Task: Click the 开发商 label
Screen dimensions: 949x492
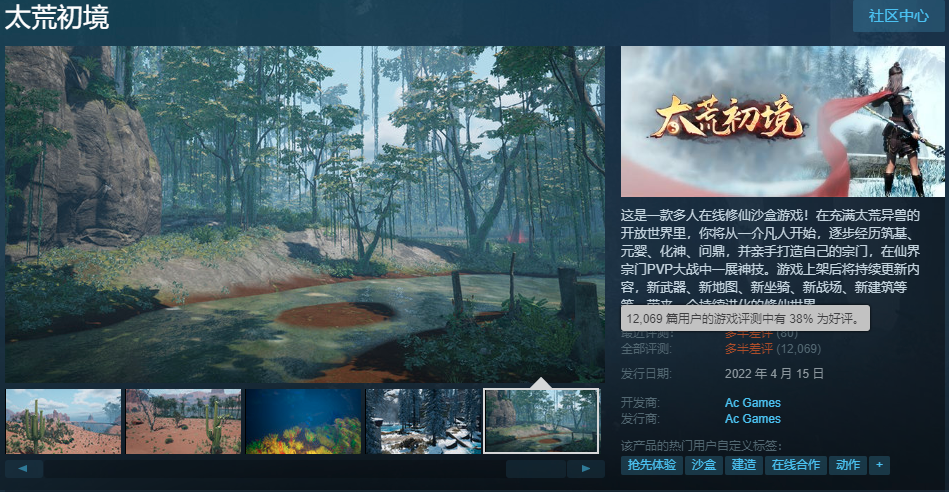Action: [x=640, y=402]
